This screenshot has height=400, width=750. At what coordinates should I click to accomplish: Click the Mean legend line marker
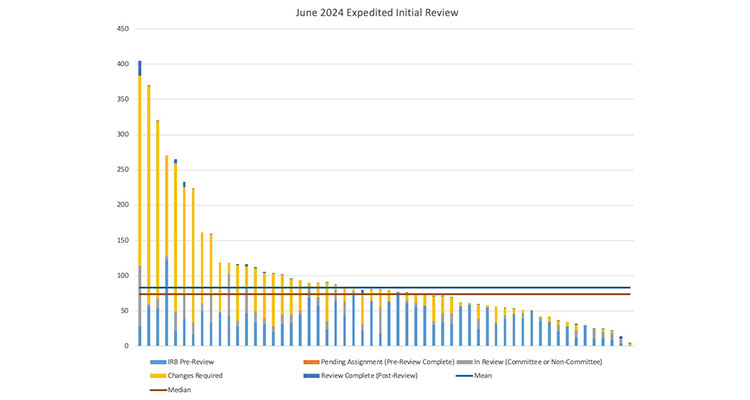coord(466,376)
